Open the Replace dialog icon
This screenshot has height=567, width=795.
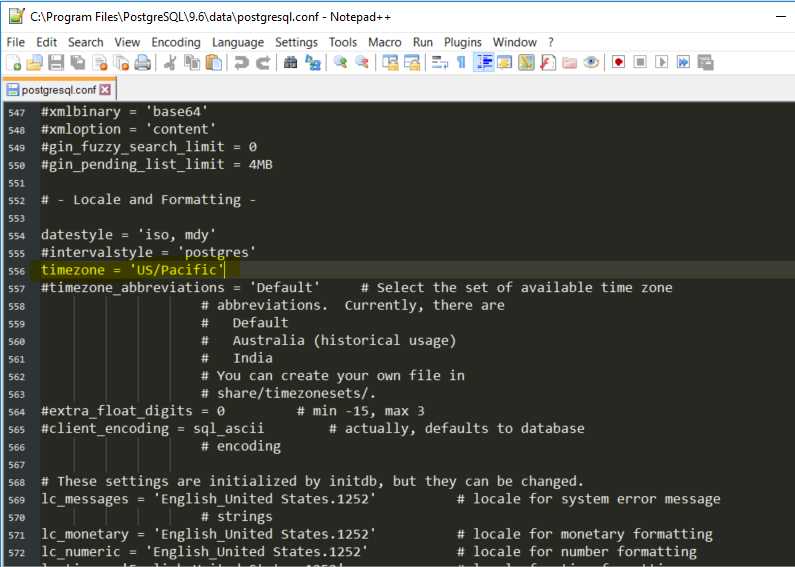[x=312, y=62]
